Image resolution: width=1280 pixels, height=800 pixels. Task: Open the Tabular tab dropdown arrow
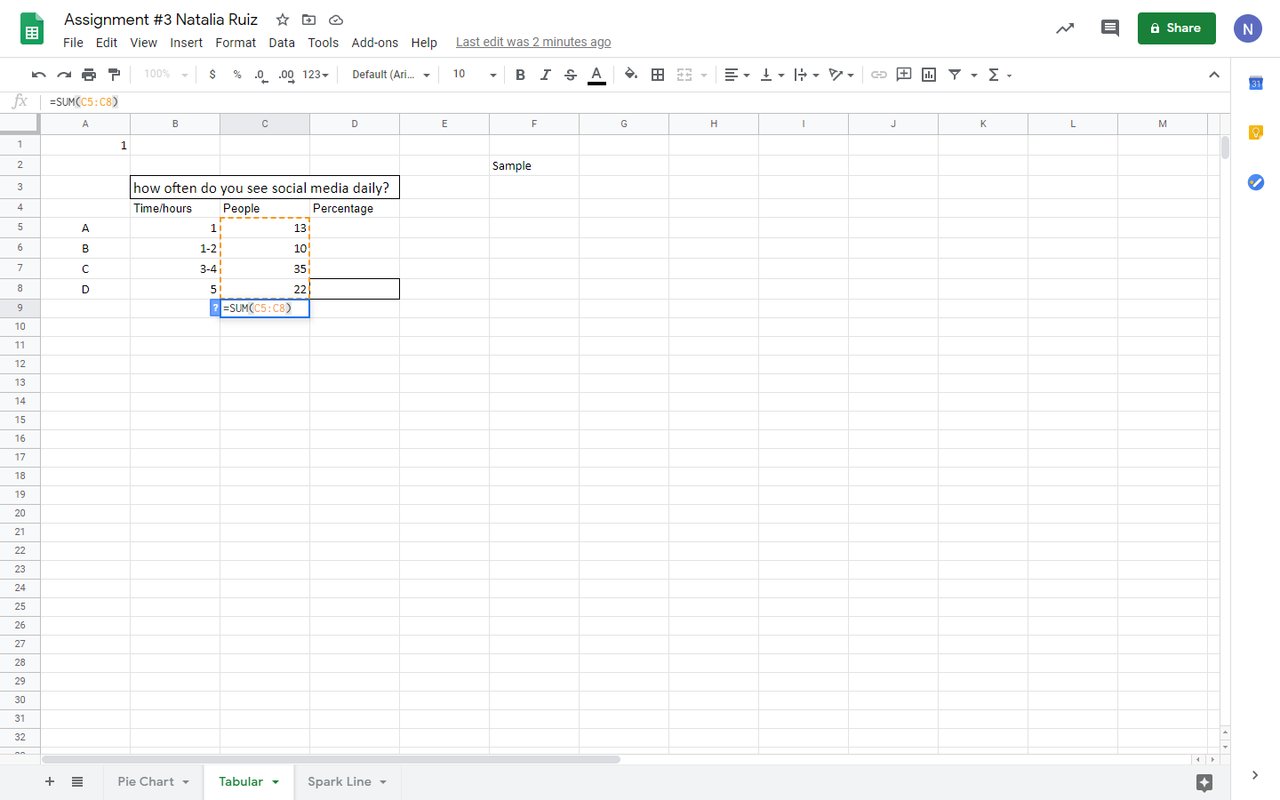pos(275,782)
